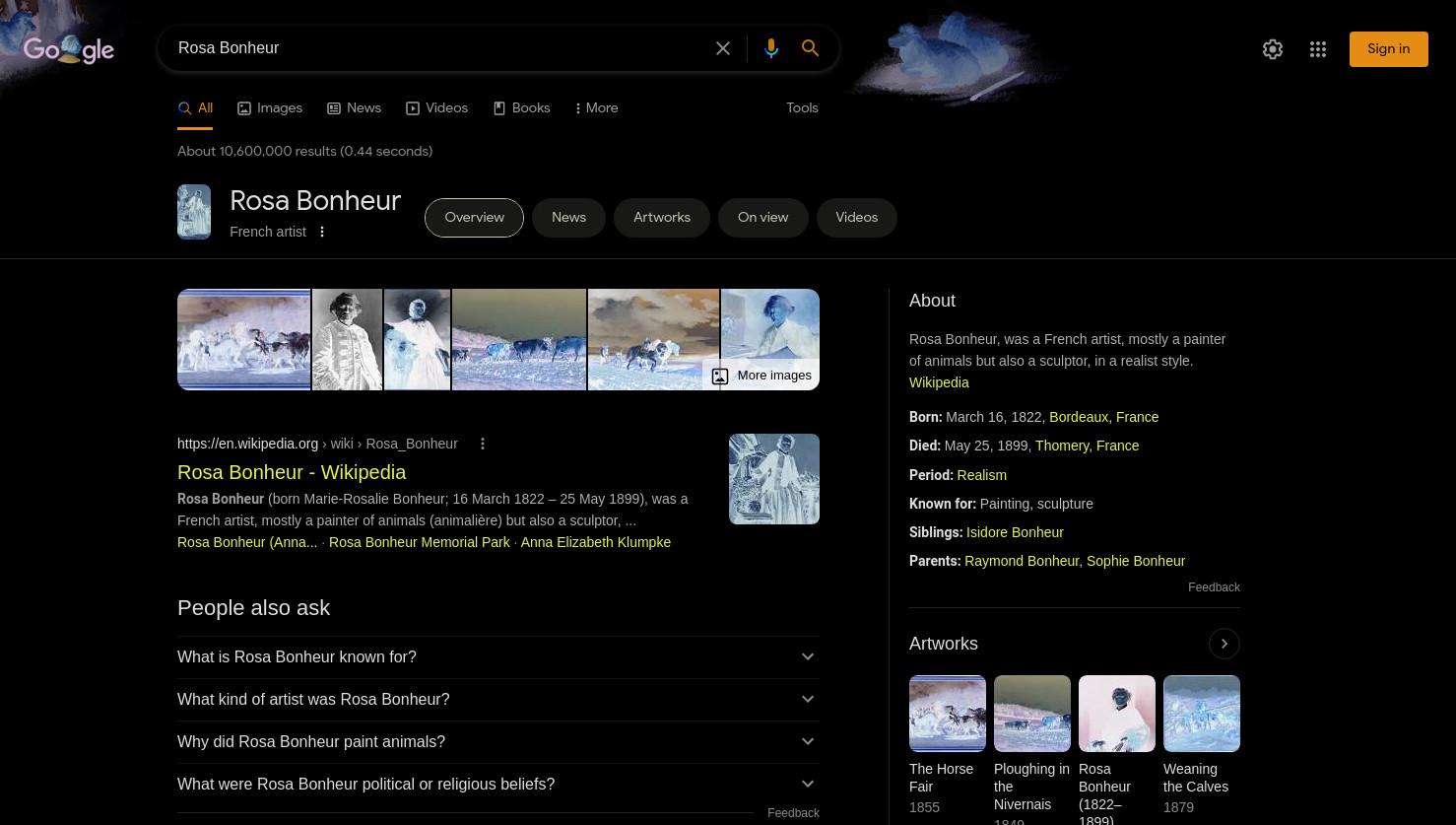The width and height of the screenshot is (1456, 825).
Task: Click the Sign in button
Action: (1389, 49)
